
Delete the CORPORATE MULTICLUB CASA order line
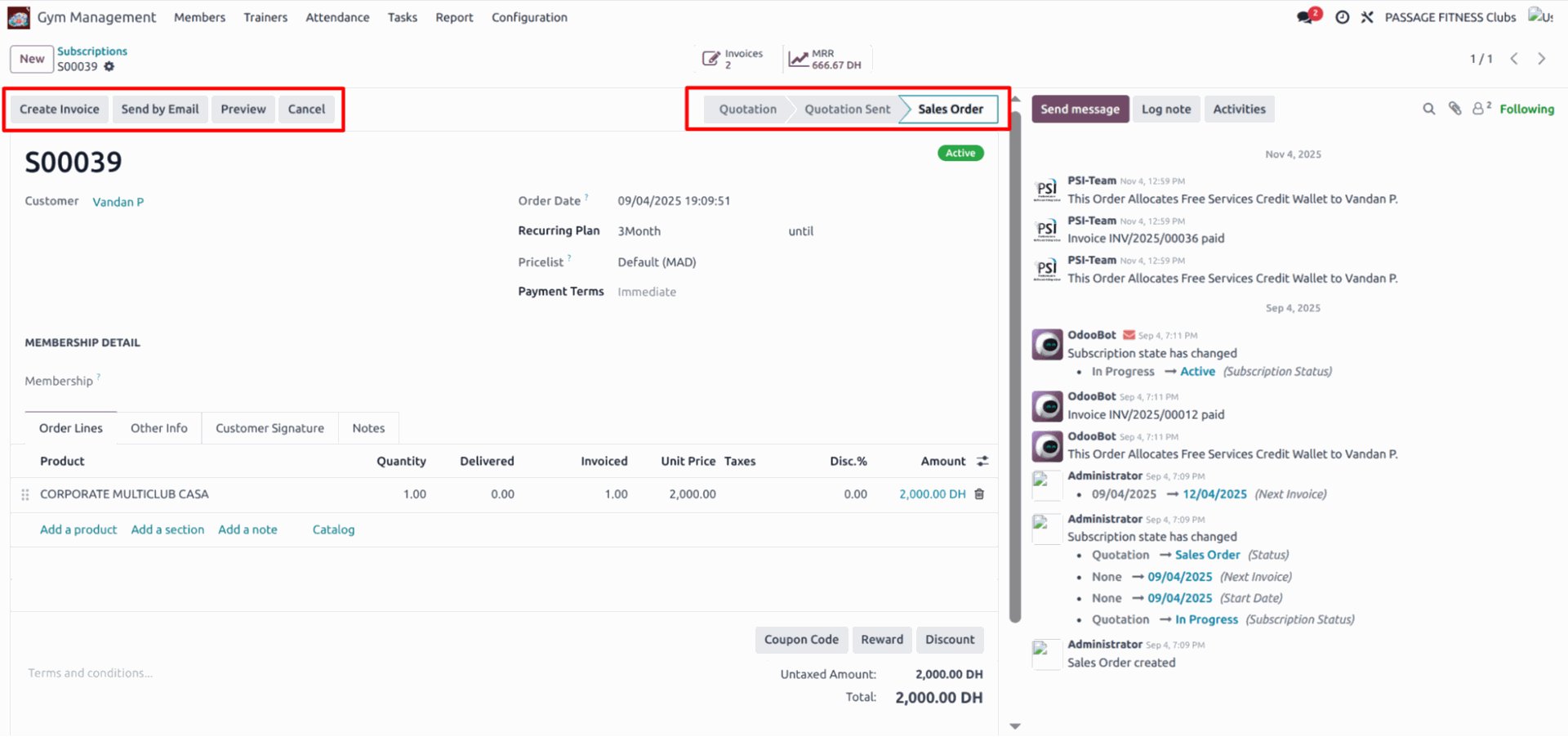tap(979, 494)
